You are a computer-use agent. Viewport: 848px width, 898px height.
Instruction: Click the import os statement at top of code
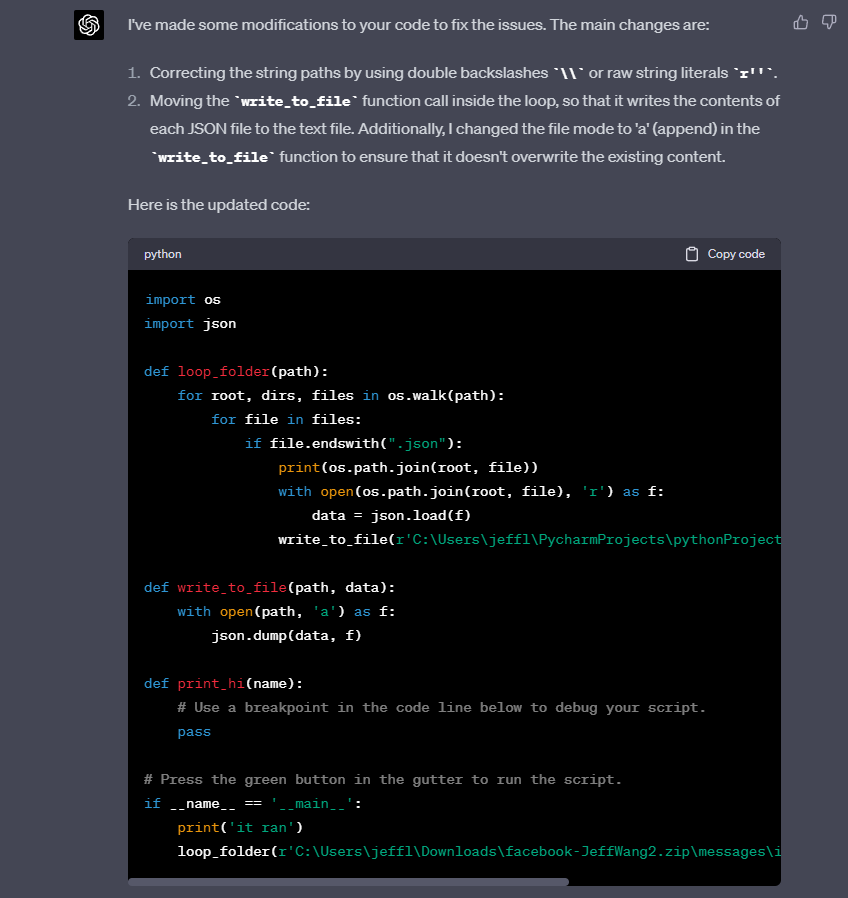tap(184, 299)
